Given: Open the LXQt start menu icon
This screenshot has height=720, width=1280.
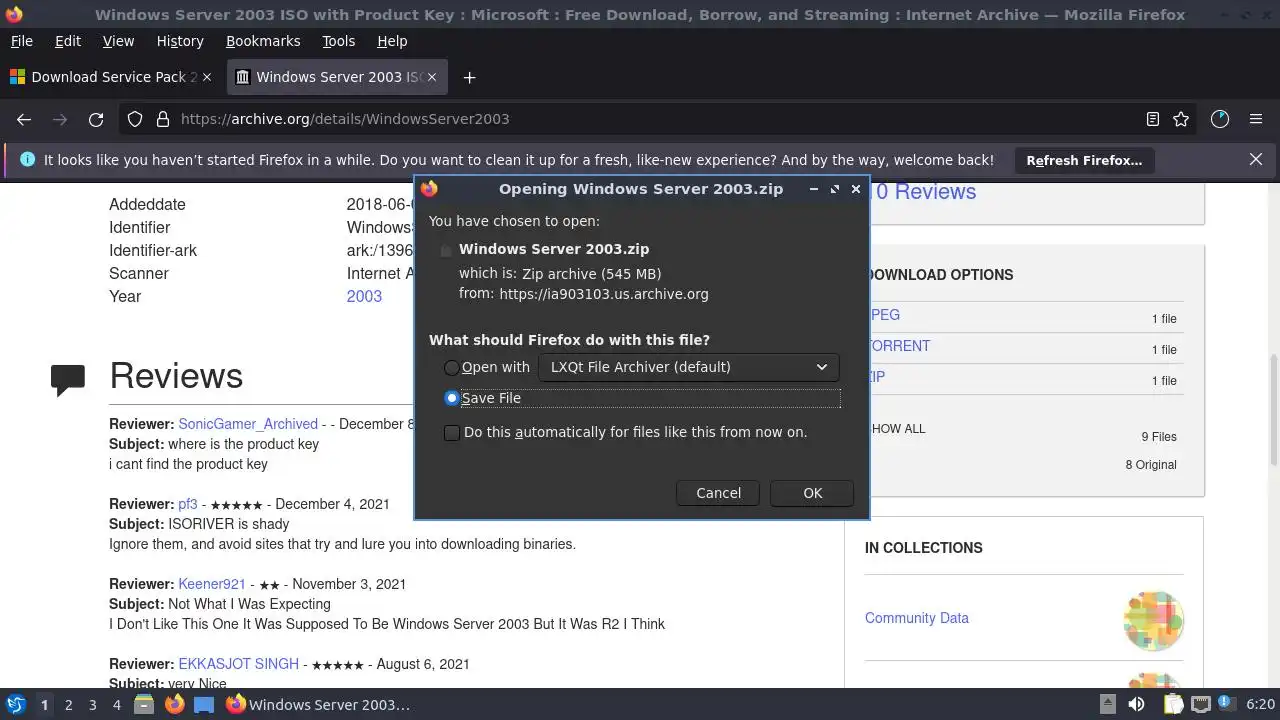Looking at the screenshot, I should (16, 704).
